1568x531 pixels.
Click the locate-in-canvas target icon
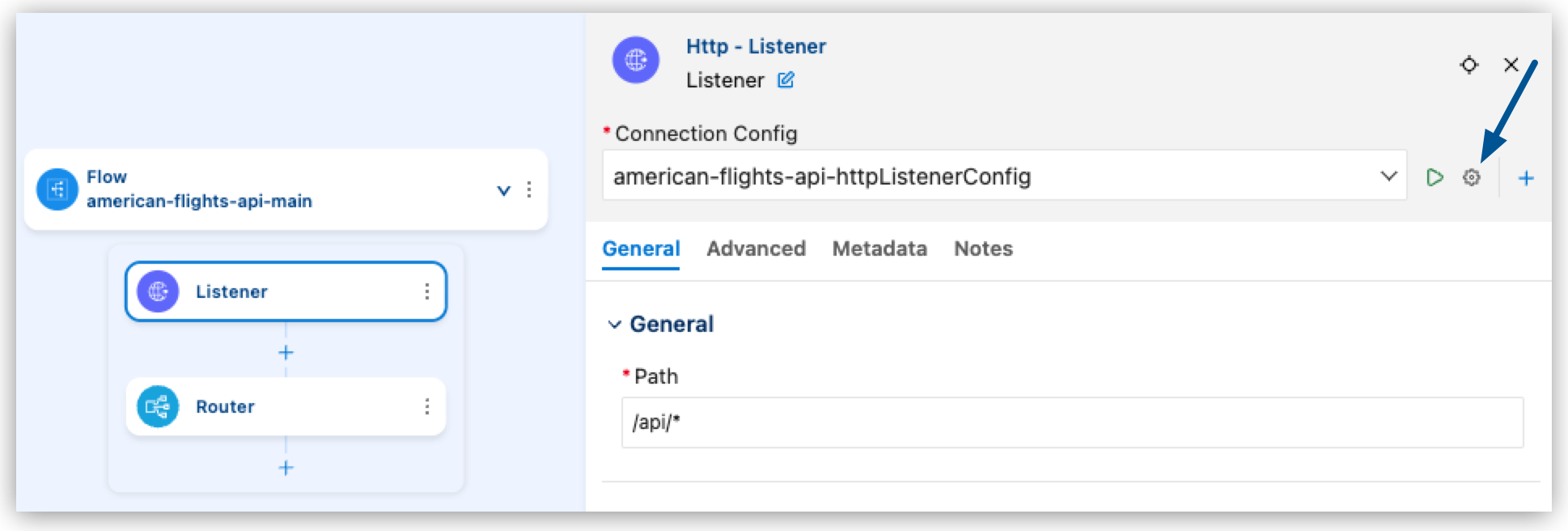(1469, 64)
